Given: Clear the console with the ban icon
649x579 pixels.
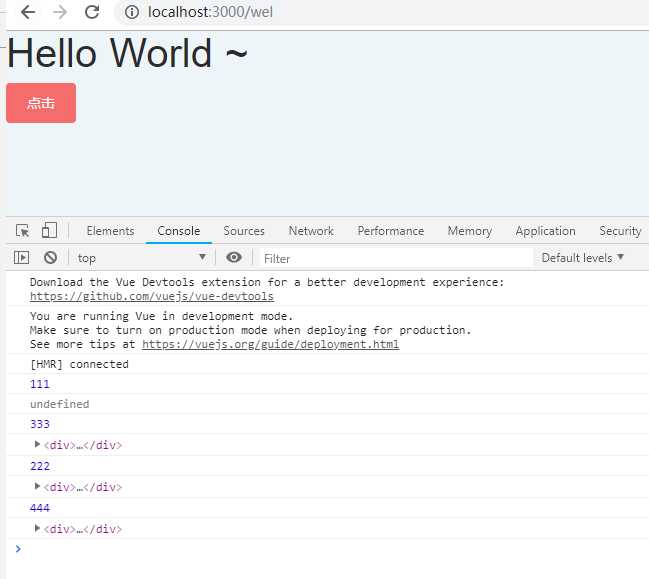Looking at the screenshot, I should (50, 257).
